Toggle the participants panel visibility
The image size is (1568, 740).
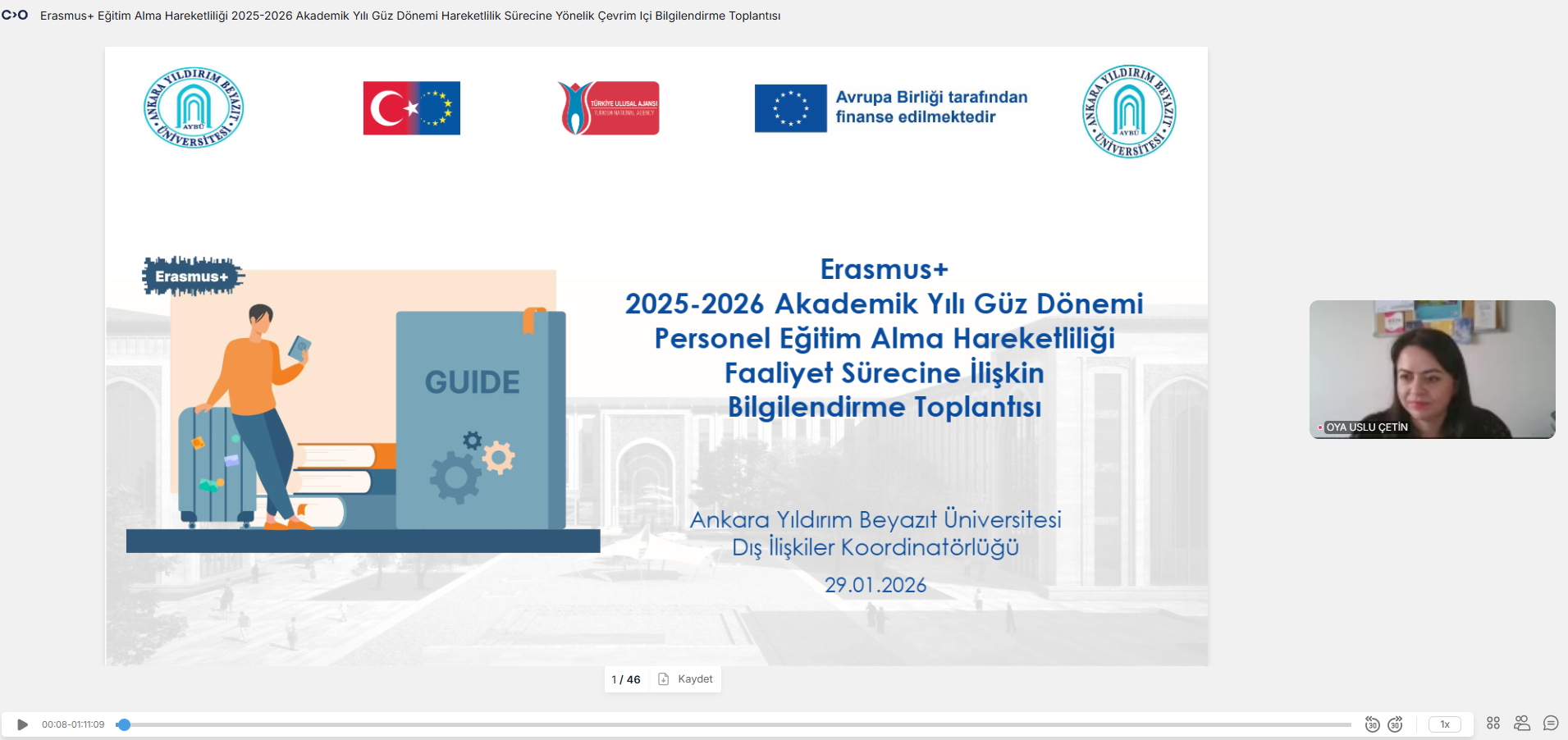coord(1523,724)
